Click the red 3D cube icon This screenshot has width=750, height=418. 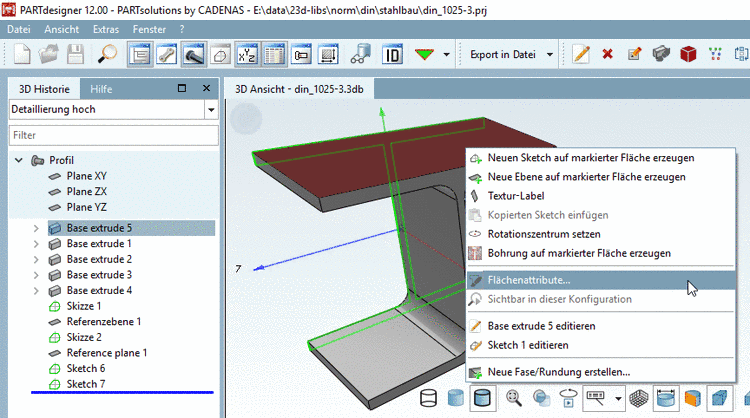(688, 54)
